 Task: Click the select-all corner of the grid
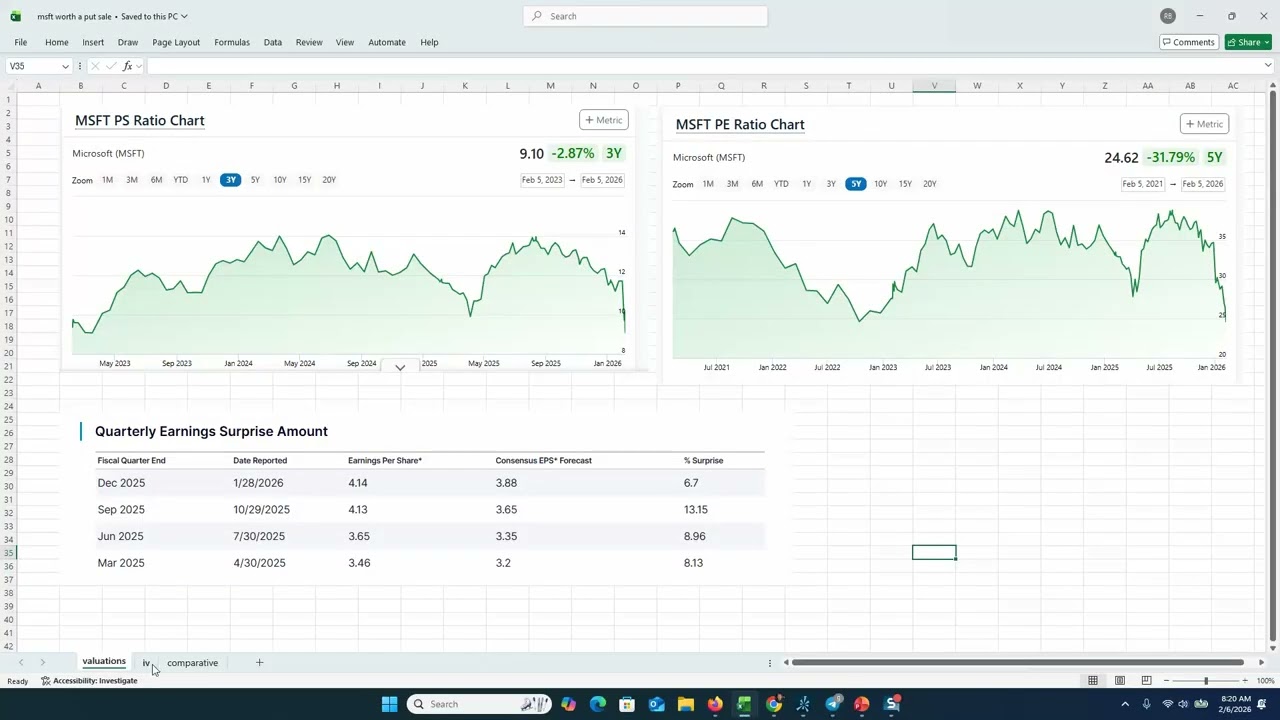pos(9,85)
